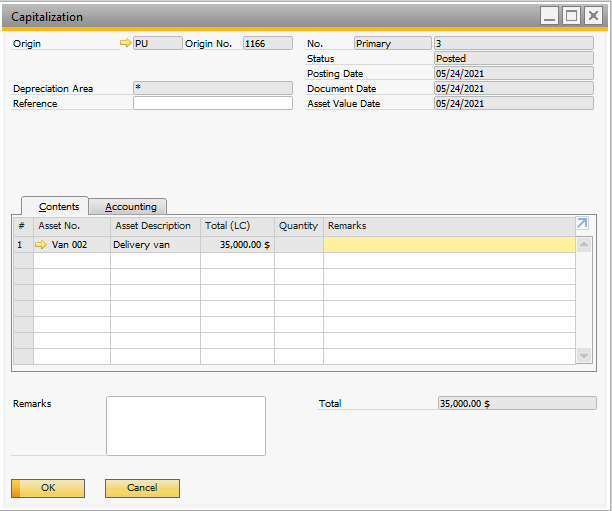Select the Primary series field
The height and width of the screenshot is (511, 612).
point(393,43)
